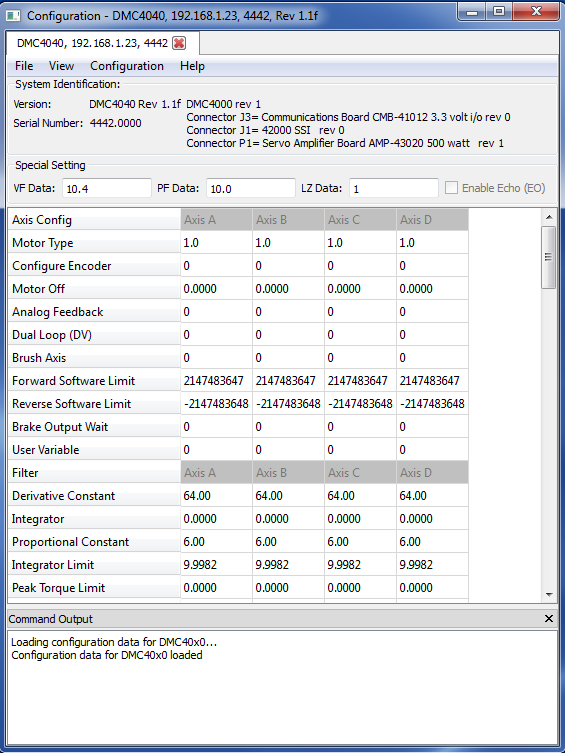Click the Axis B header in Axis Config

click(289, 220)
